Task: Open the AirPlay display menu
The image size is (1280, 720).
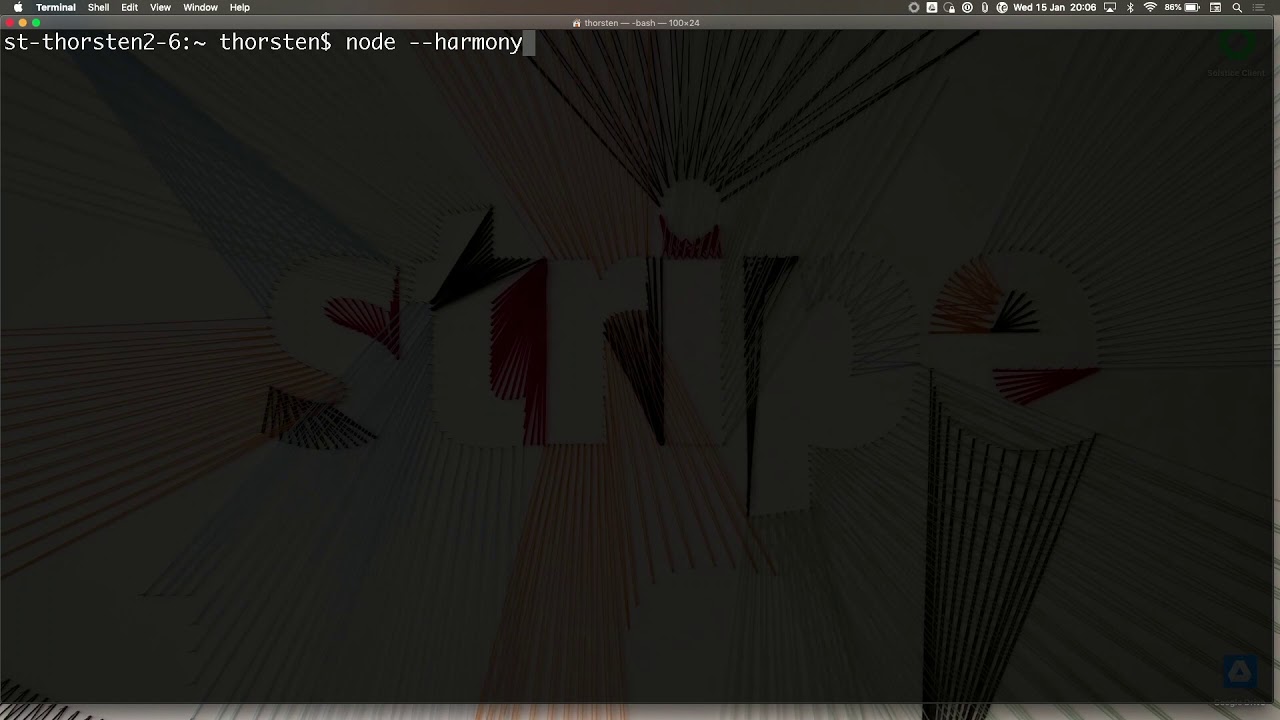Action: tap(1110, 7)
